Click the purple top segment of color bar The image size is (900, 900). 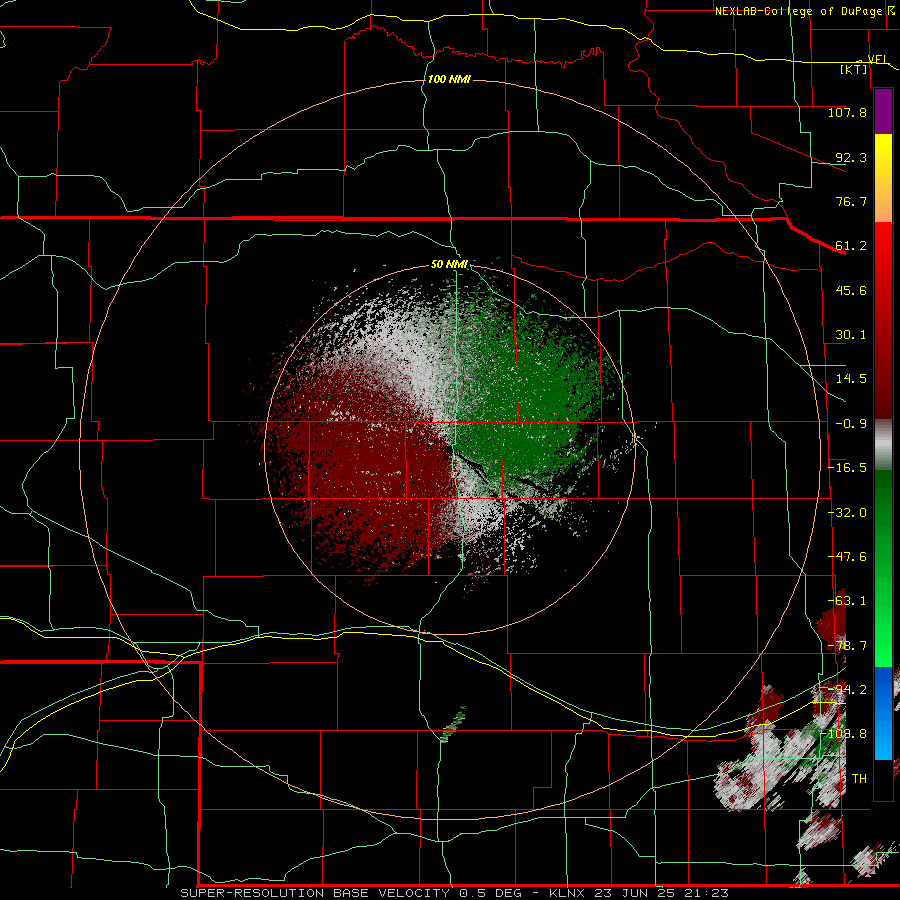[x=883, y=111]
